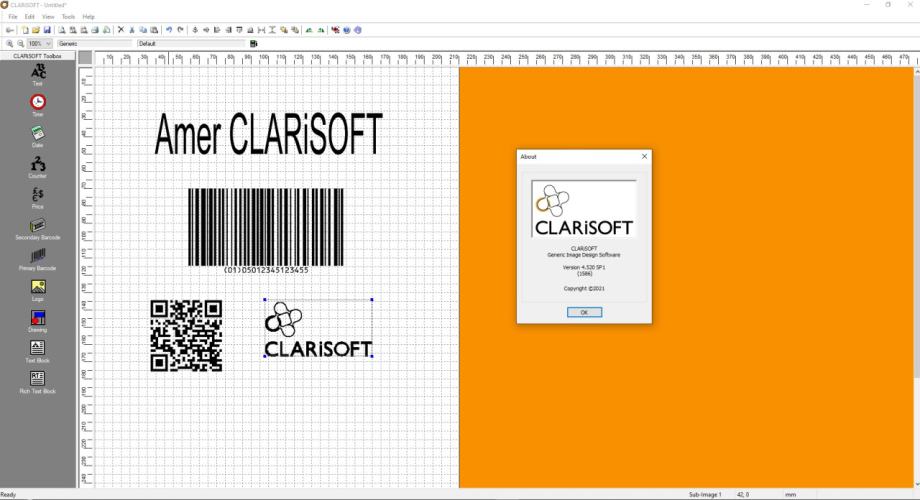Screen dimensions: 920x500
Task: Click the barcode number (01)05012345123455
Action: tap(266, 270)
